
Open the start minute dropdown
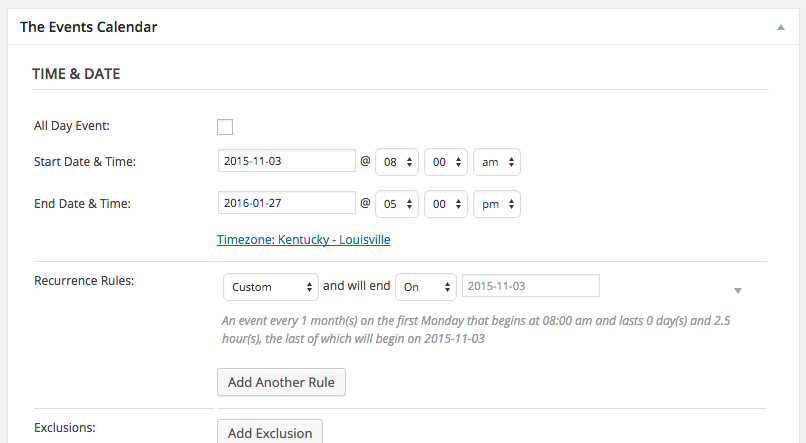coord(446,162)
